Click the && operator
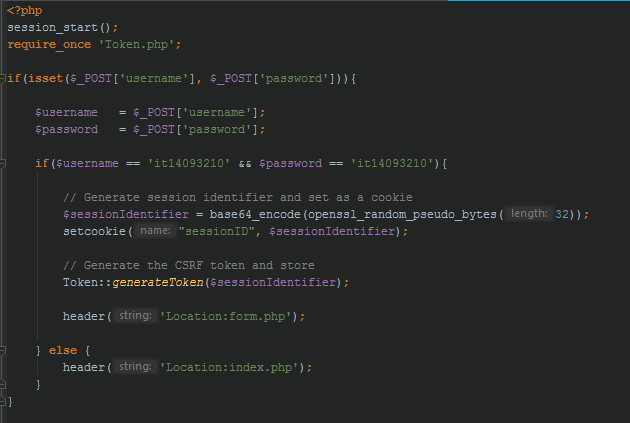The height and width of the screenshot is (423, 630). pos(245,163)
